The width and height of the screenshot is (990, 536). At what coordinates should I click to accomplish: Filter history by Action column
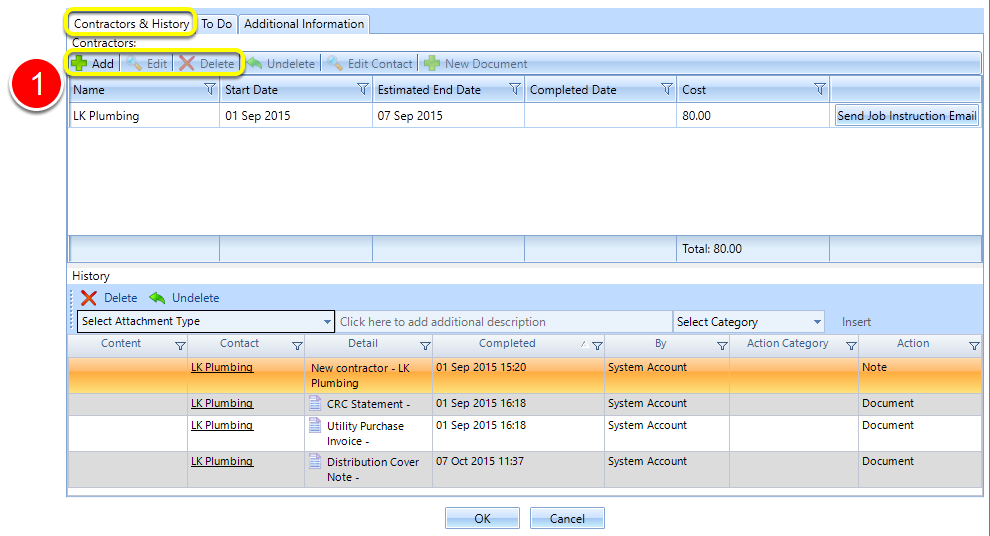tap(974, 345)
